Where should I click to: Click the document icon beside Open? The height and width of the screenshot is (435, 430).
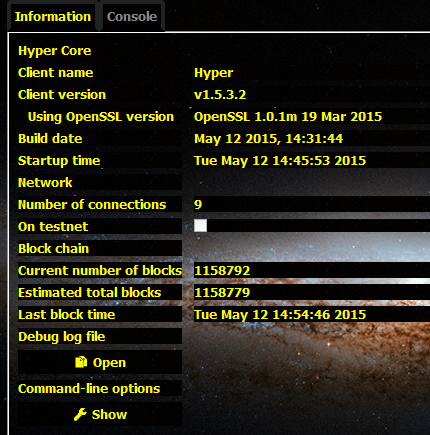pyautogui.click(x=81, y=362)
